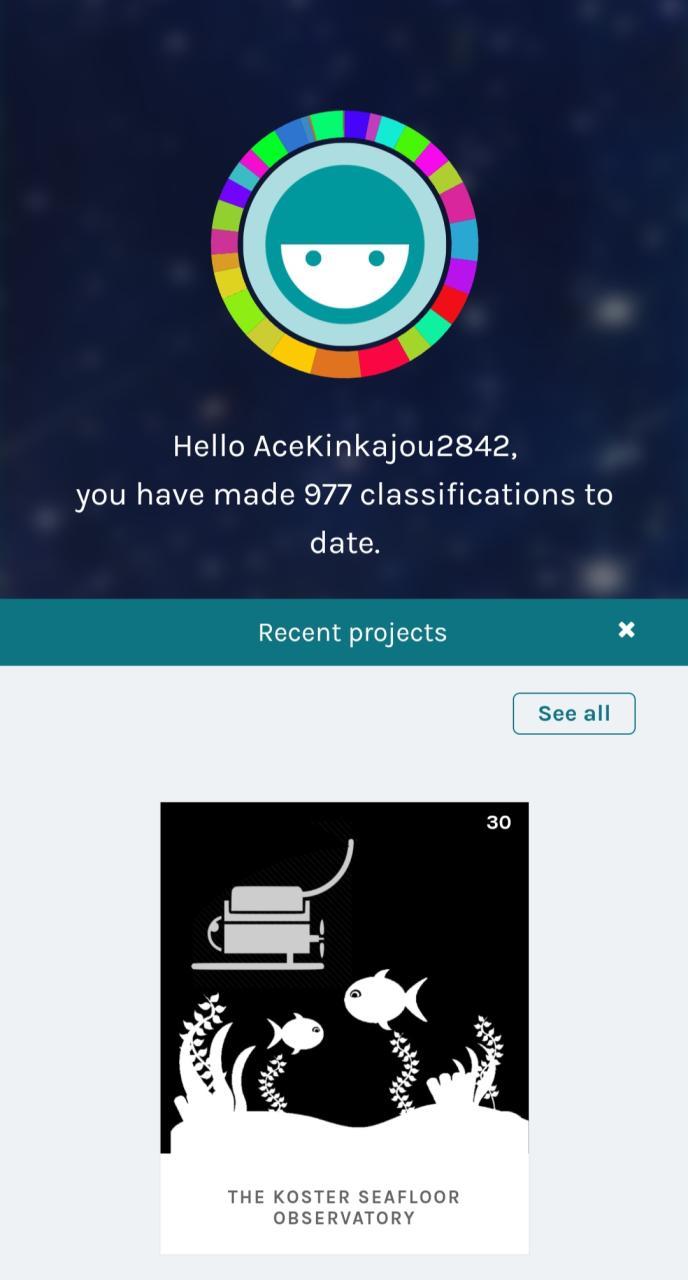Select the orange segment at the ring's bottom

click(337, 362)
